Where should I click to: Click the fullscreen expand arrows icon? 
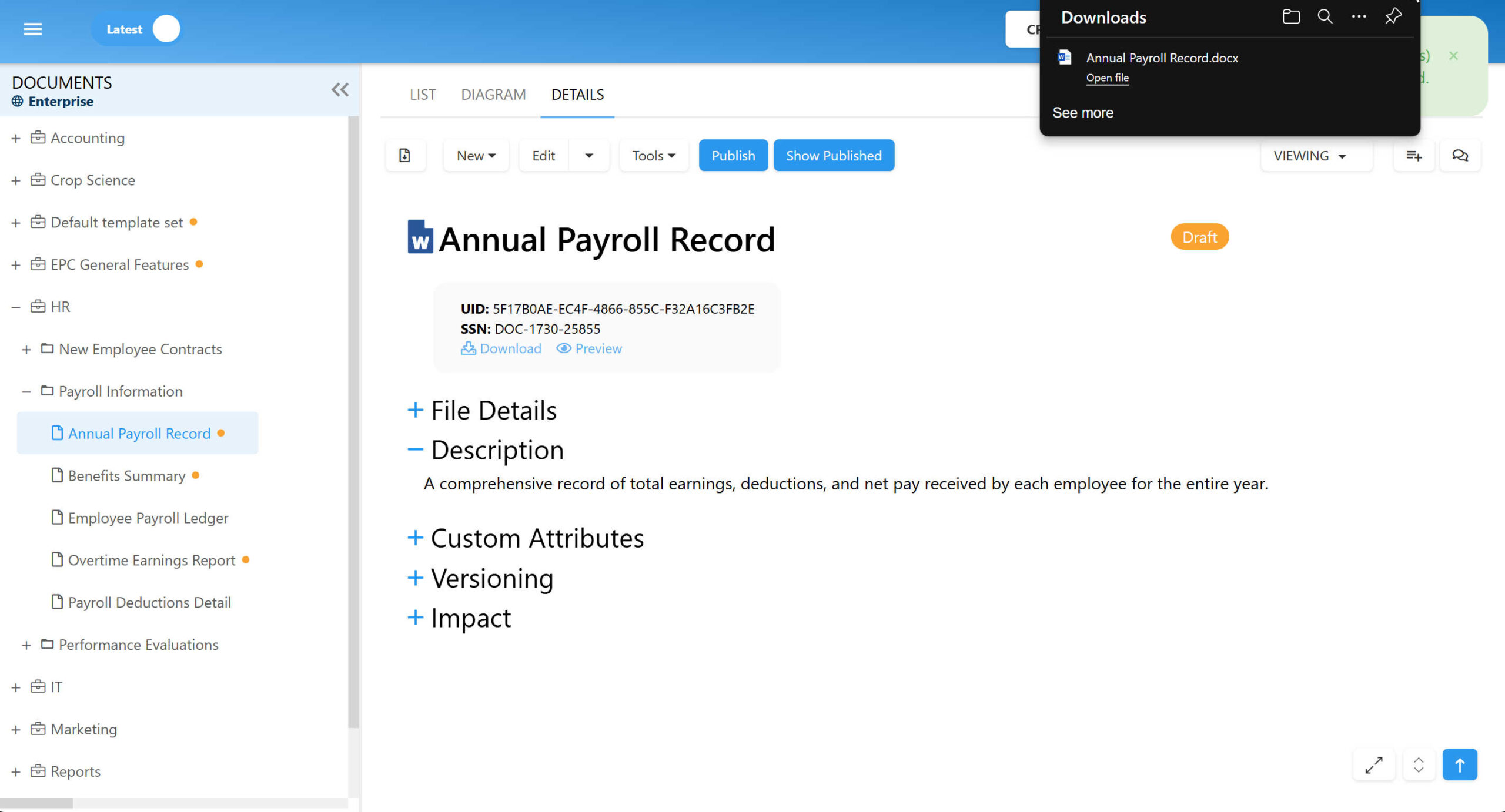1373,765
